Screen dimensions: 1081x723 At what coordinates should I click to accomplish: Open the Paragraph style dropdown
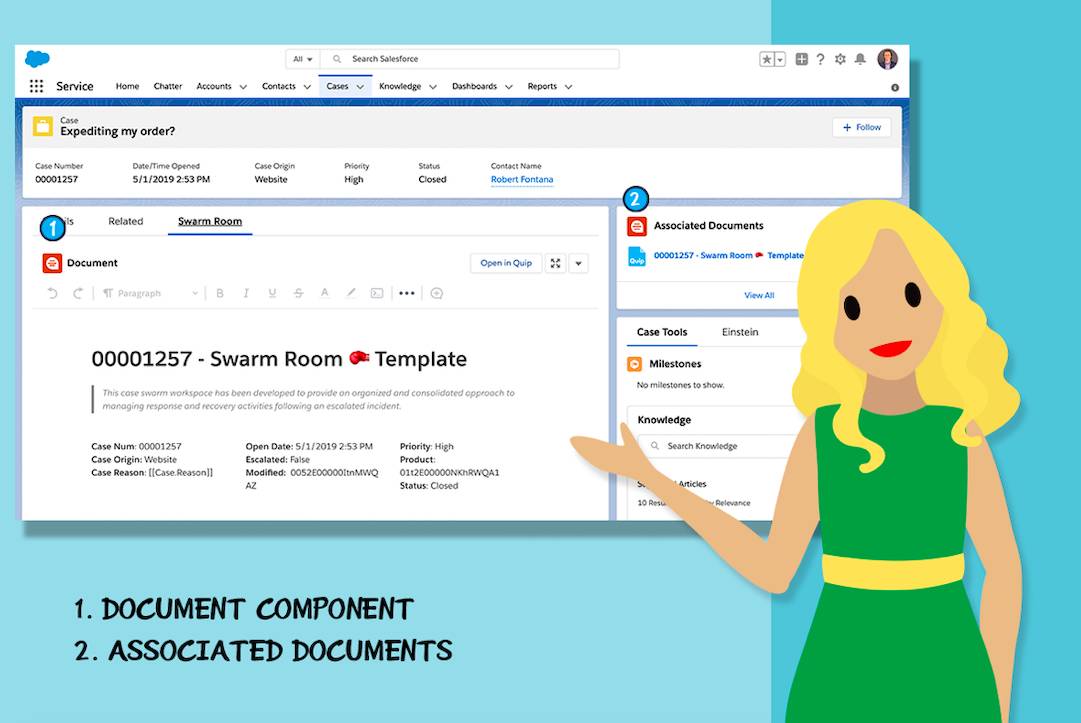pos(151,294)
